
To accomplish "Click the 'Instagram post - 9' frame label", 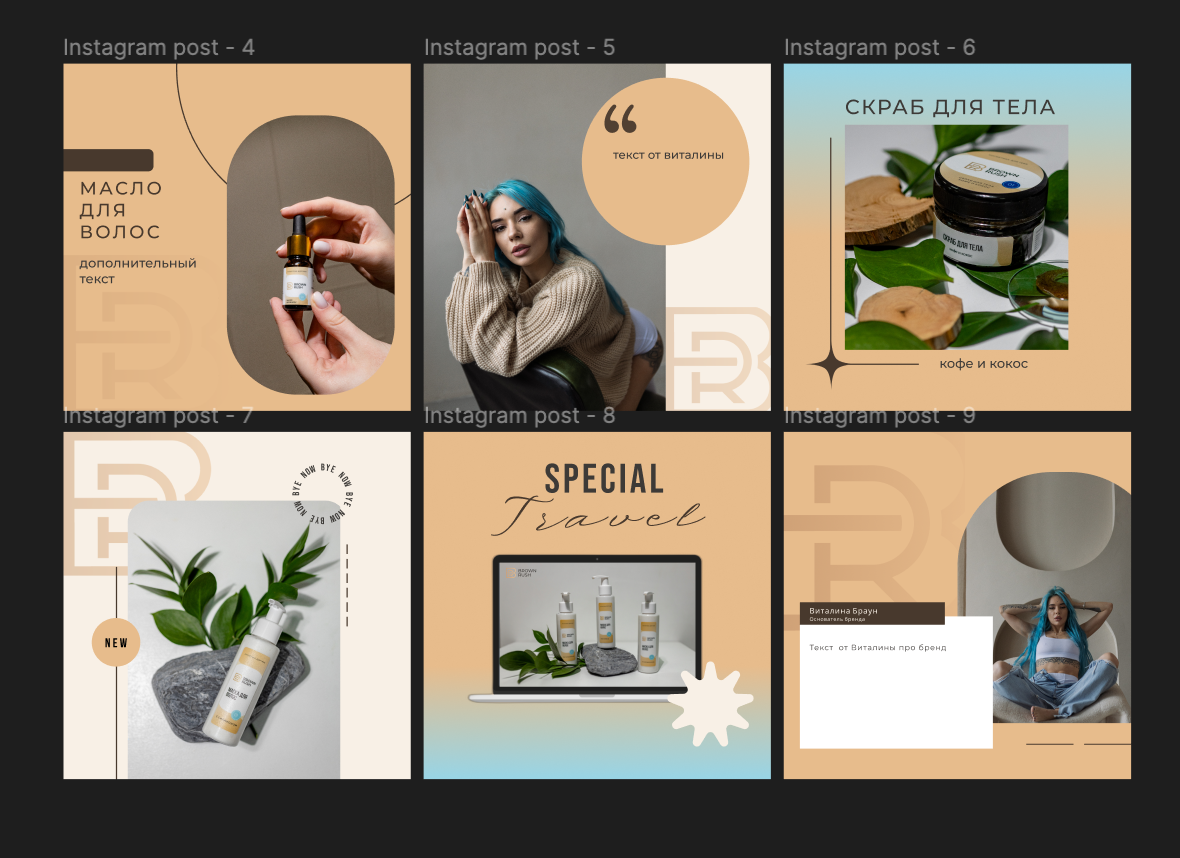I will (x=880, y=416).
